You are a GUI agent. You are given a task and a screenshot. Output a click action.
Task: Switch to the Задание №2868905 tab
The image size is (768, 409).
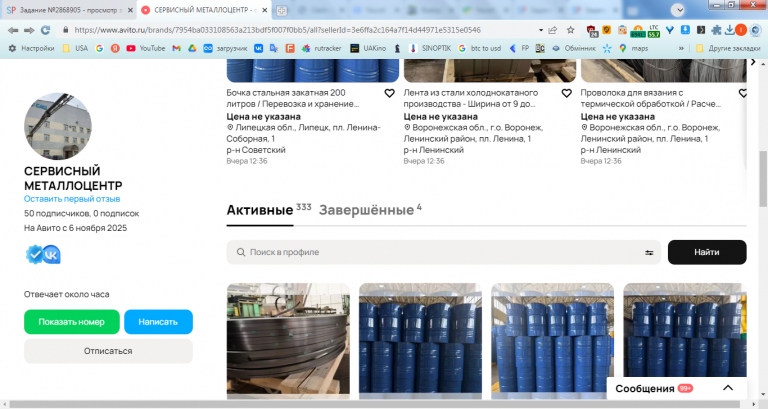(x=69, y=10)
